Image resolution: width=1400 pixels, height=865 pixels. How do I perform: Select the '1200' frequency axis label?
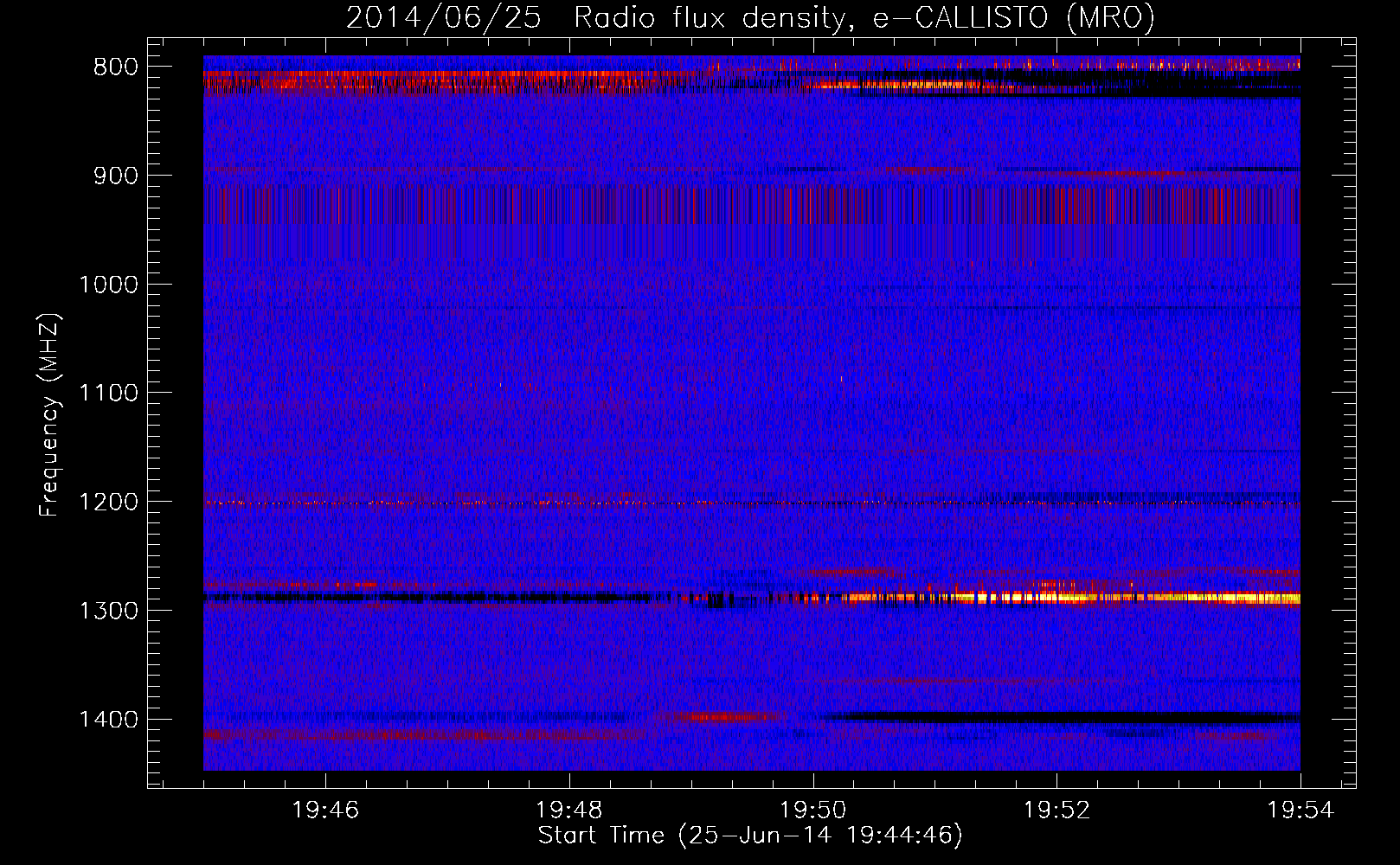(x=108, y=503)
